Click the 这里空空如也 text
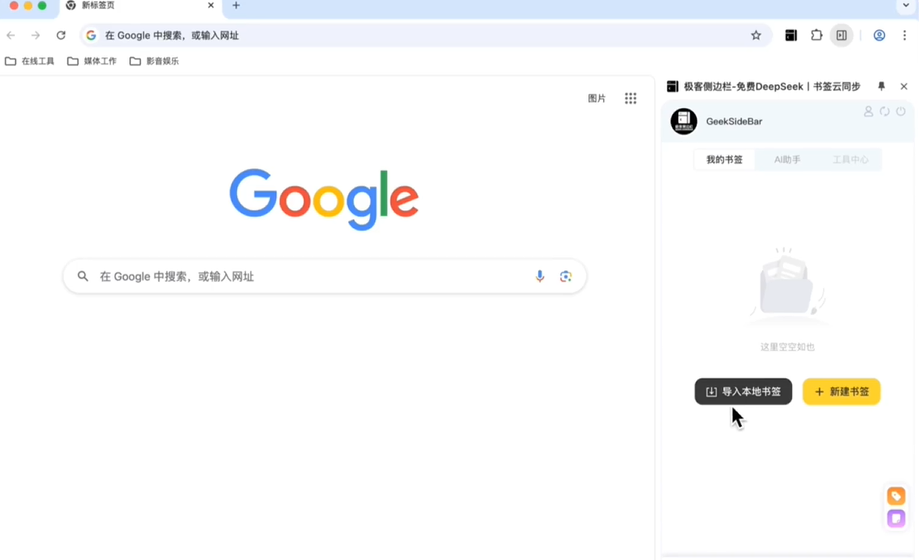 (x=788, y=347)
